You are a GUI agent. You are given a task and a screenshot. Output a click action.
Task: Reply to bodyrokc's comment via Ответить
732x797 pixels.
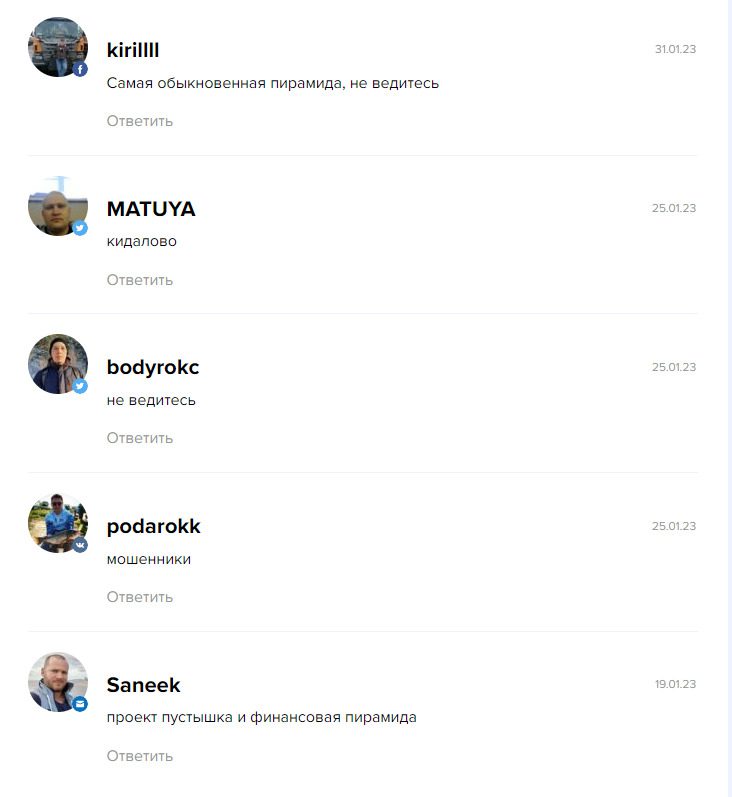click(x=140, y=438)
